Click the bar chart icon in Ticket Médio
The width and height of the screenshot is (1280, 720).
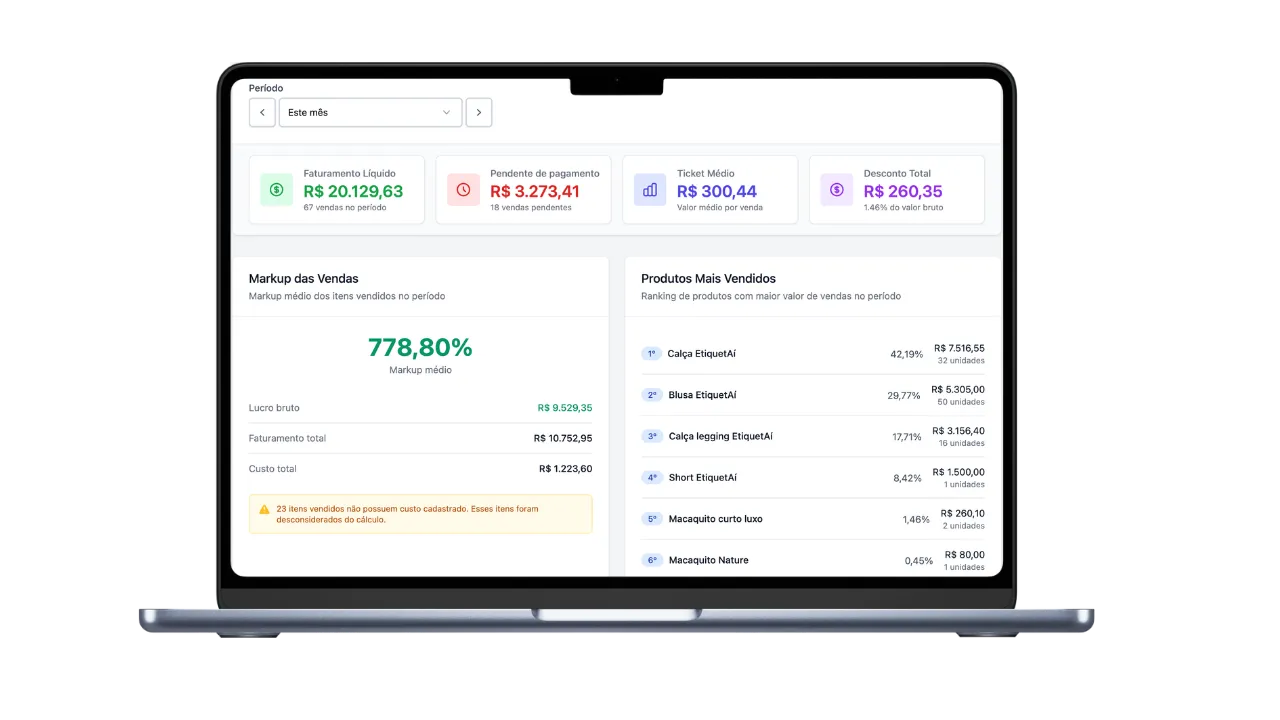[x=650, y=190]
